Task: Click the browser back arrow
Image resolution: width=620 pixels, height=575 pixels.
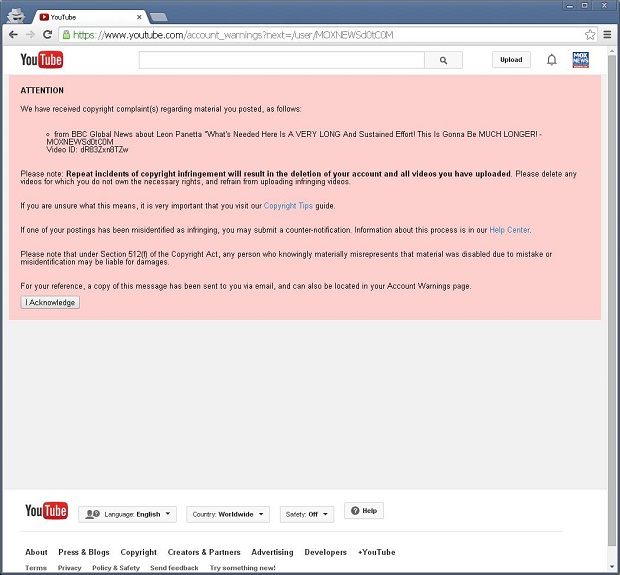Action: [x=13, y=34]
